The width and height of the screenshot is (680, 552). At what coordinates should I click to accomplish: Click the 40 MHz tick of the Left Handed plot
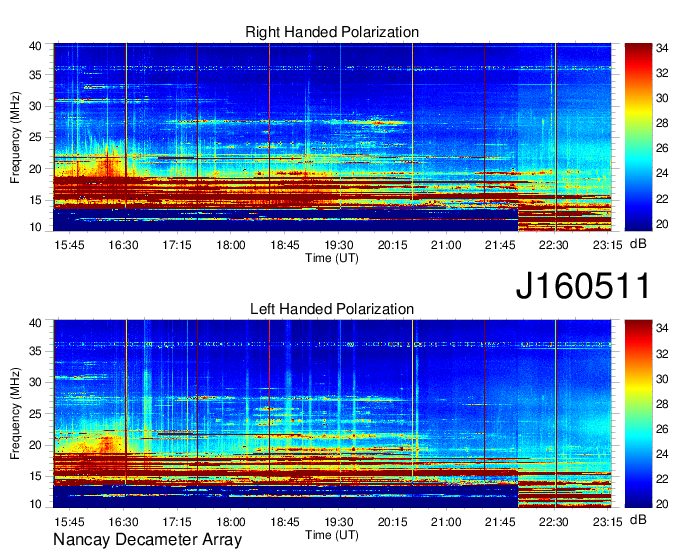[x=35, y=323]
